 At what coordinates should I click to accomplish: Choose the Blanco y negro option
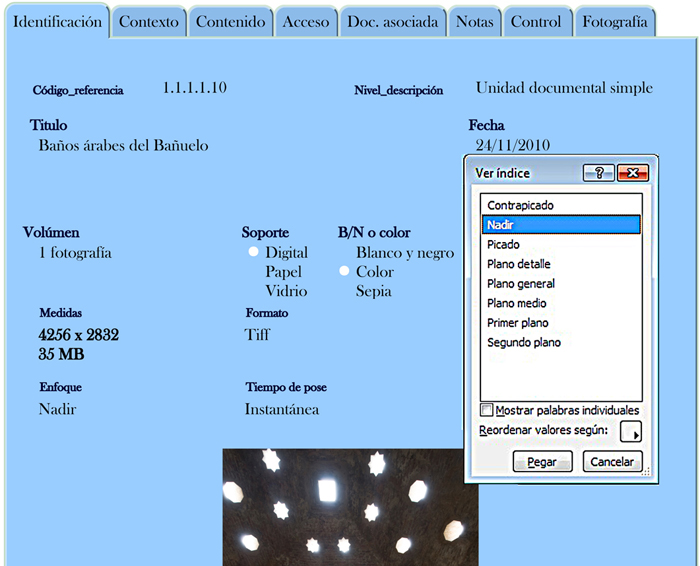404,253
